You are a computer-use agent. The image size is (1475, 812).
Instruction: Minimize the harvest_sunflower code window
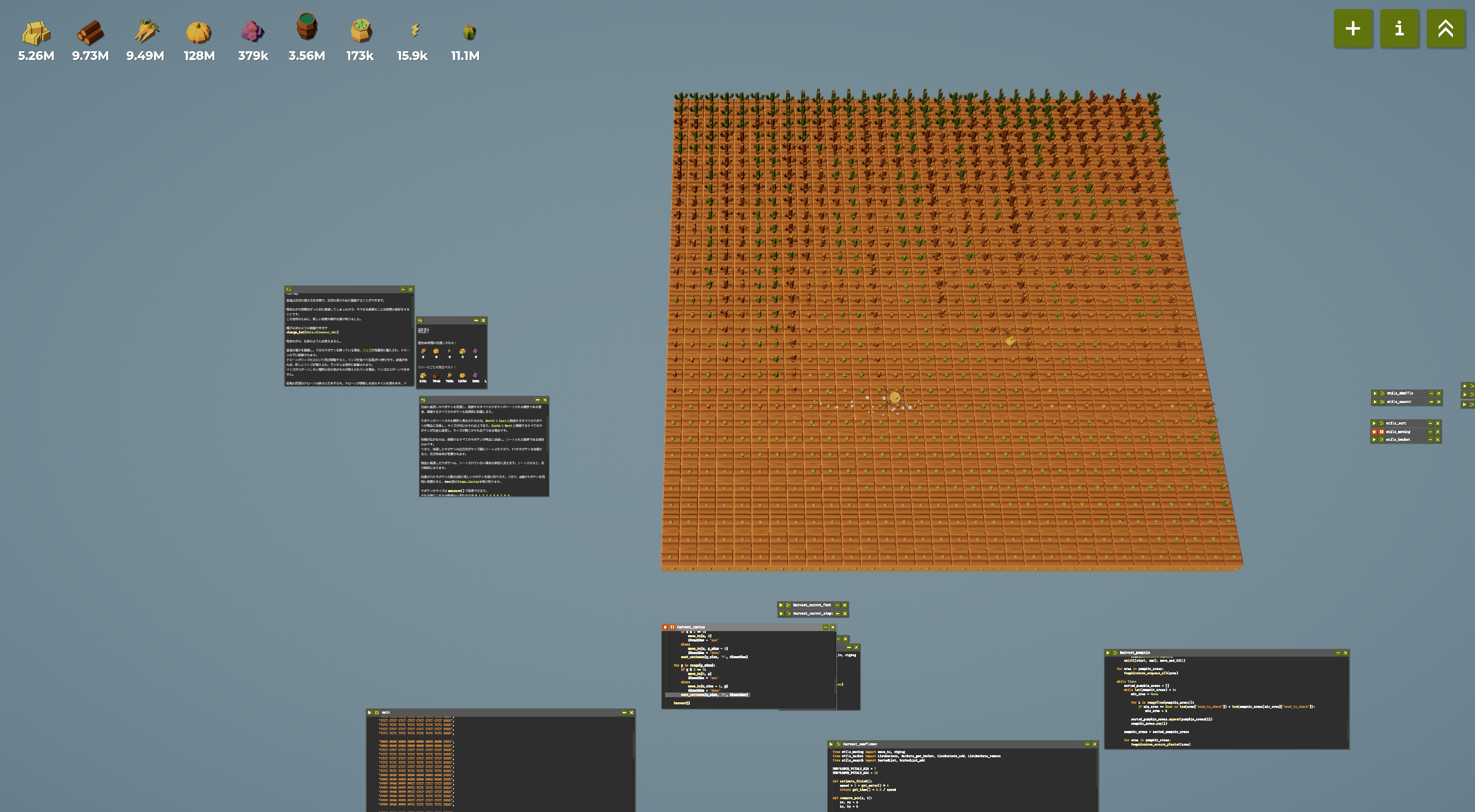[1087, 744]
